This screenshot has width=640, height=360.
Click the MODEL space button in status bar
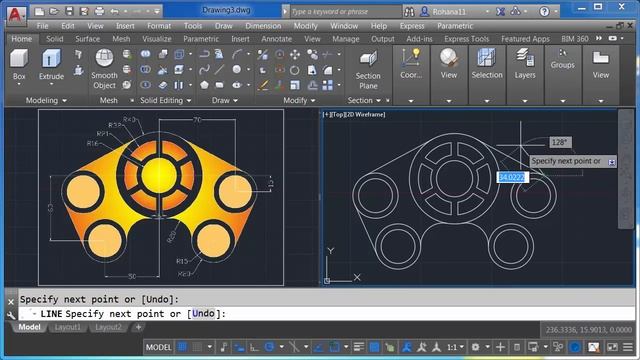point(158,347)
